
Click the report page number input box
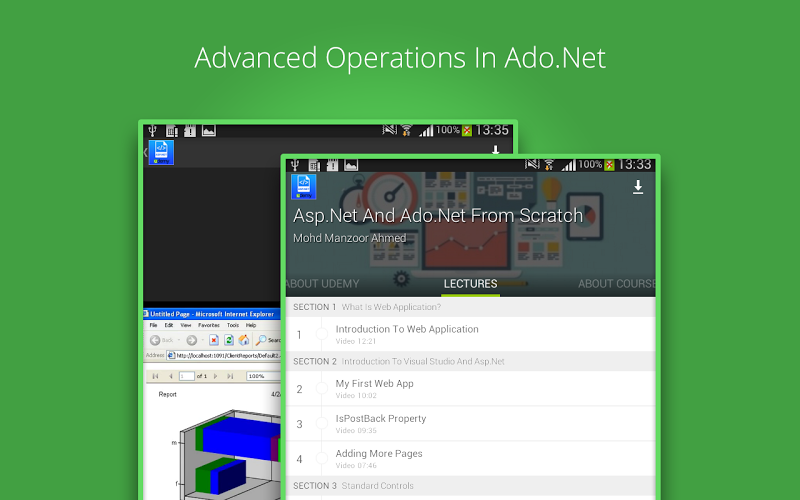point(187,376)
